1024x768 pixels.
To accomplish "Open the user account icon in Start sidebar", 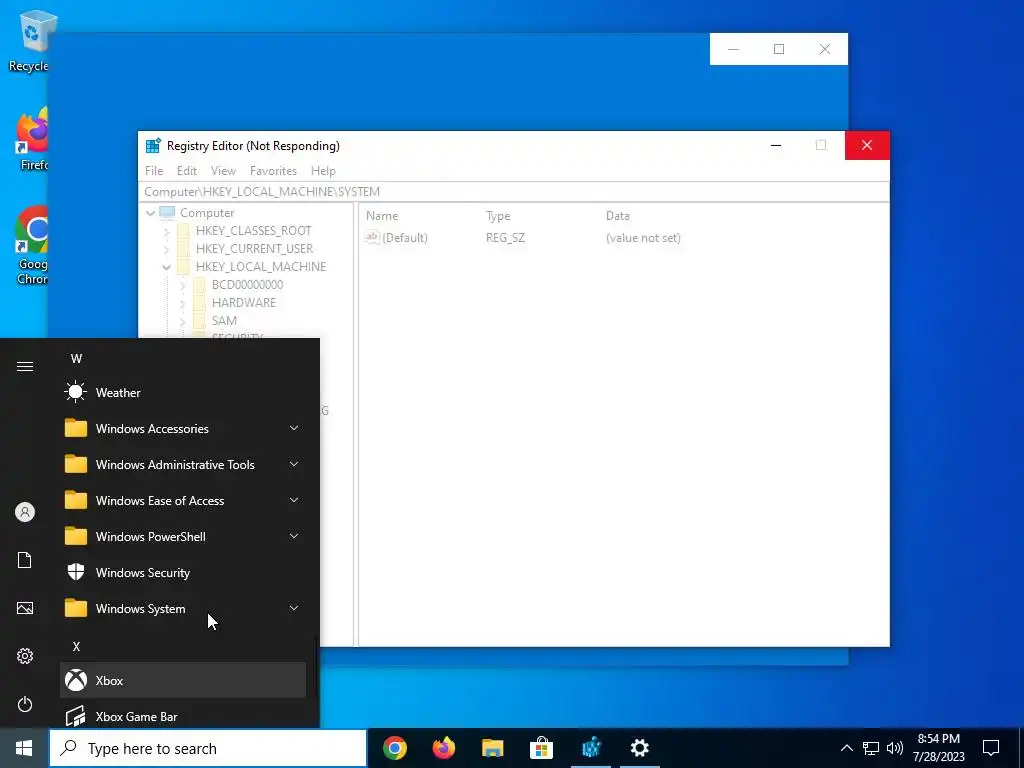I will tap(25, 512).
